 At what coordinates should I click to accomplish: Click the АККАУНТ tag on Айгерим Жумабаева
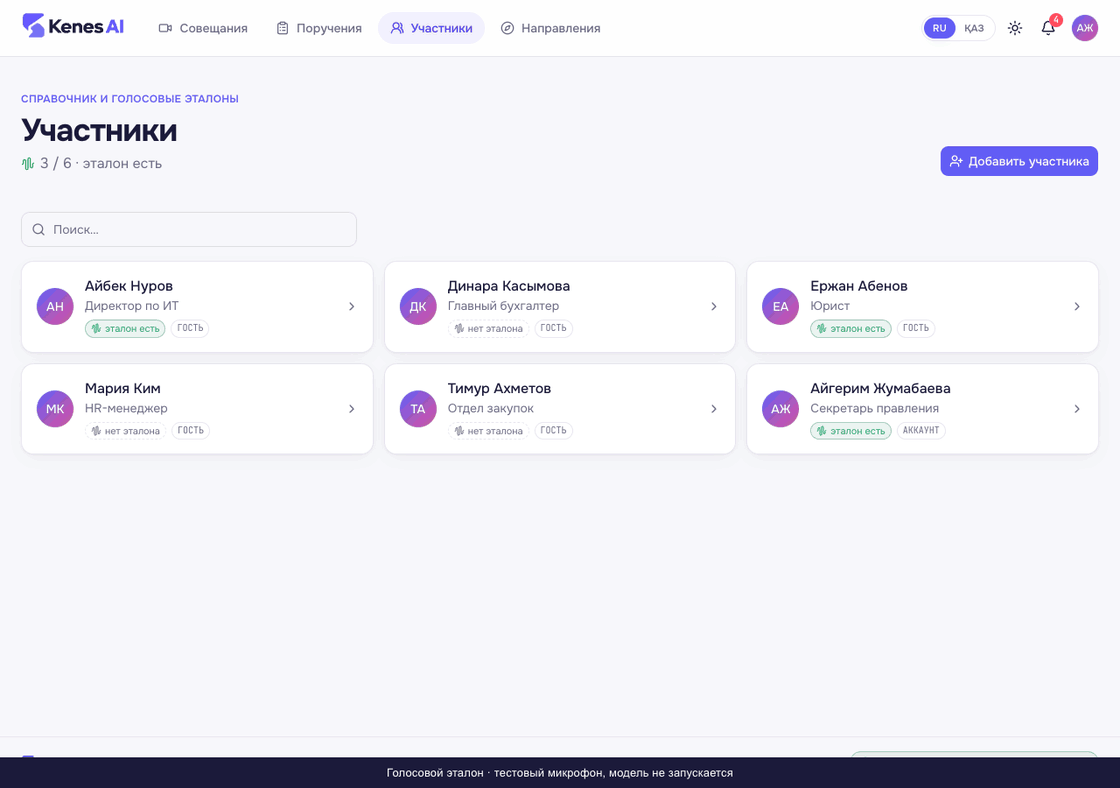coord(921,430)
